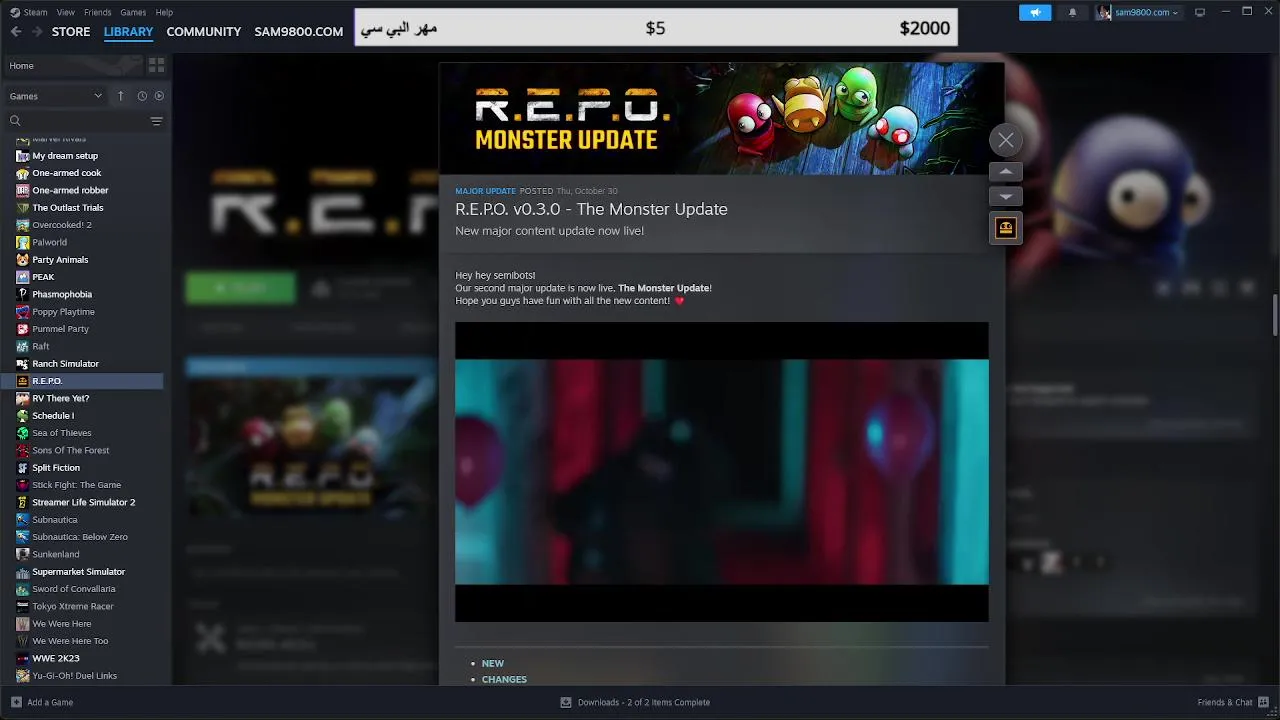Click the Downloads status icon
The width and height of the screenshot is (1280, 720).
point(566,702)
